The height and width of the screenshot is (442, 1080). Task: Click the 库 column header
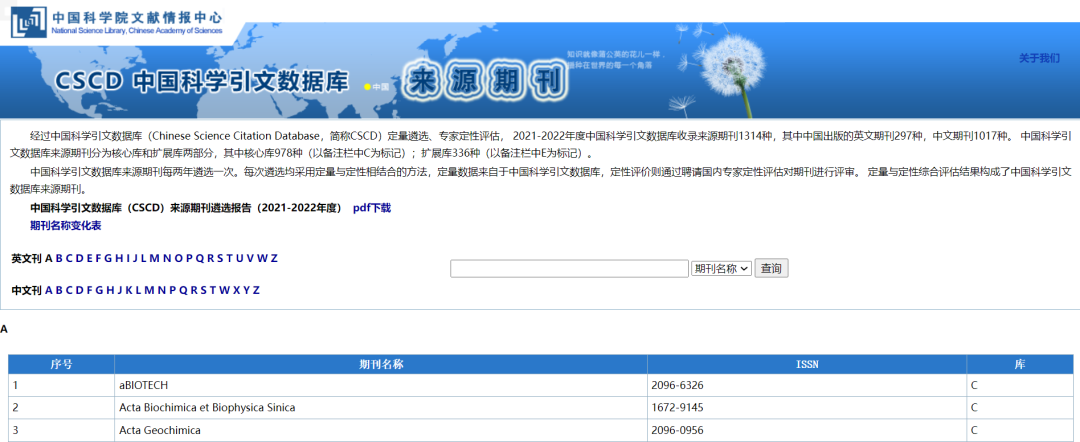coord(1020,364)
